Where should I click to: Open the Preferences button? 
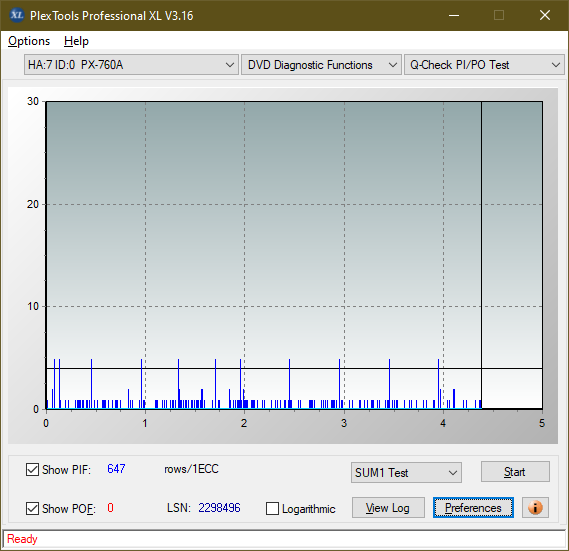(473, 508)
